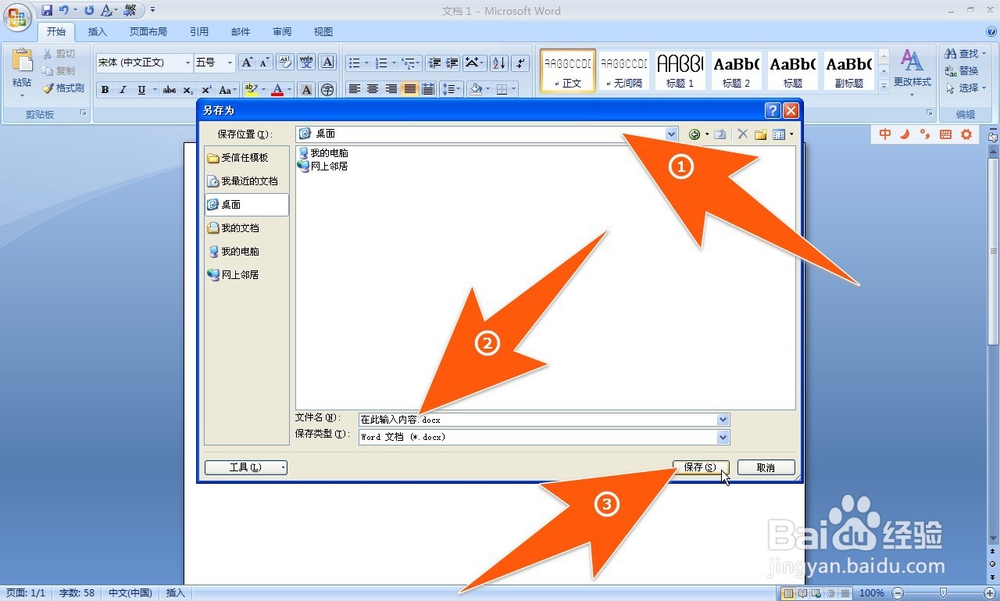The height and width of the screenshot is (601, 1000).
Task: Click the 文件名 file name input field
Action: pyautogui.click(x=538, y=420)
